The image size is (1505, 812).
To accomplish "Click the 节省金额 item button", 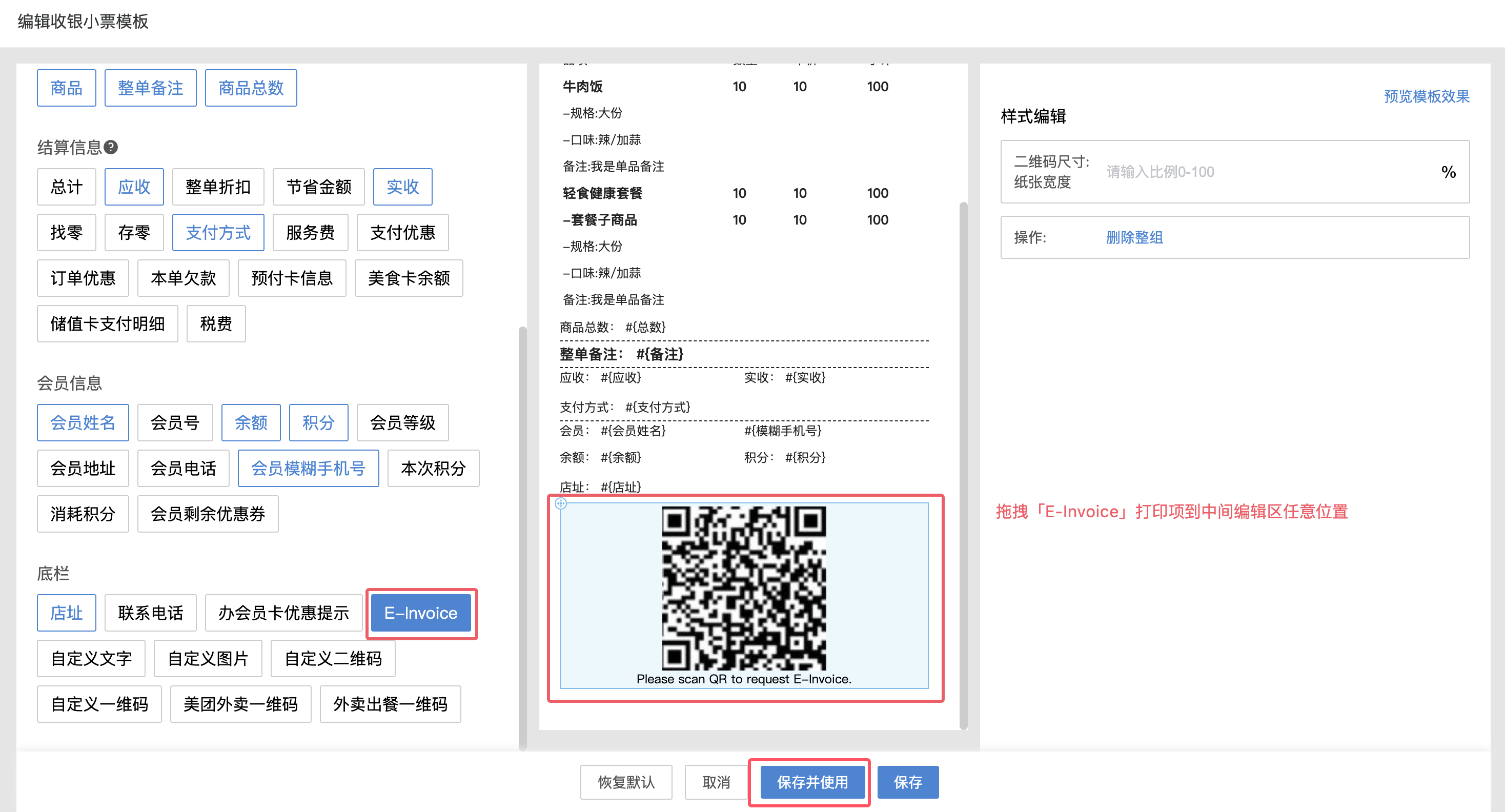I will tap(319, 187).
